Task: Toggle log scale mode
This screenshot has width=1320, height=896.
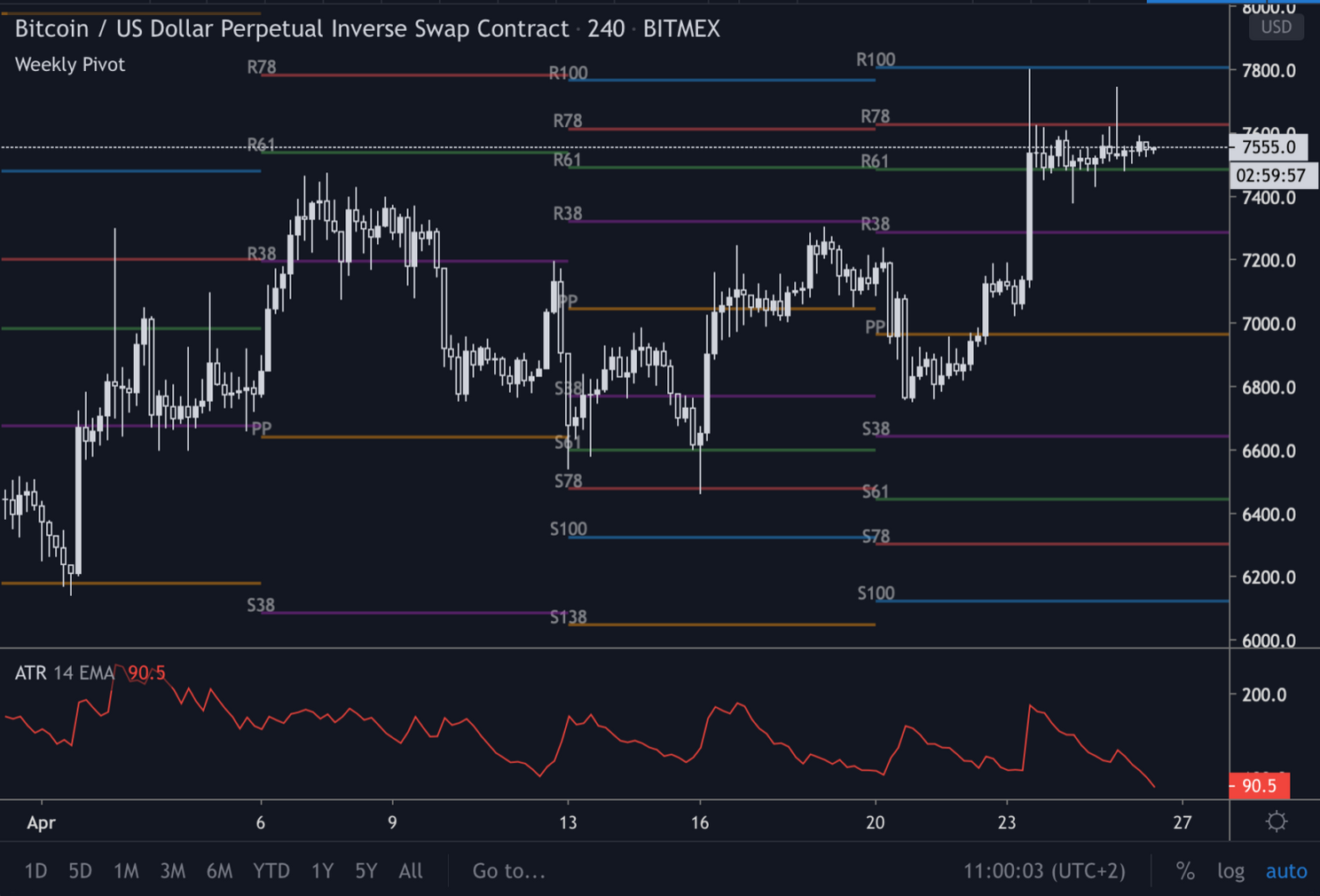Action: pos(1230,871)
